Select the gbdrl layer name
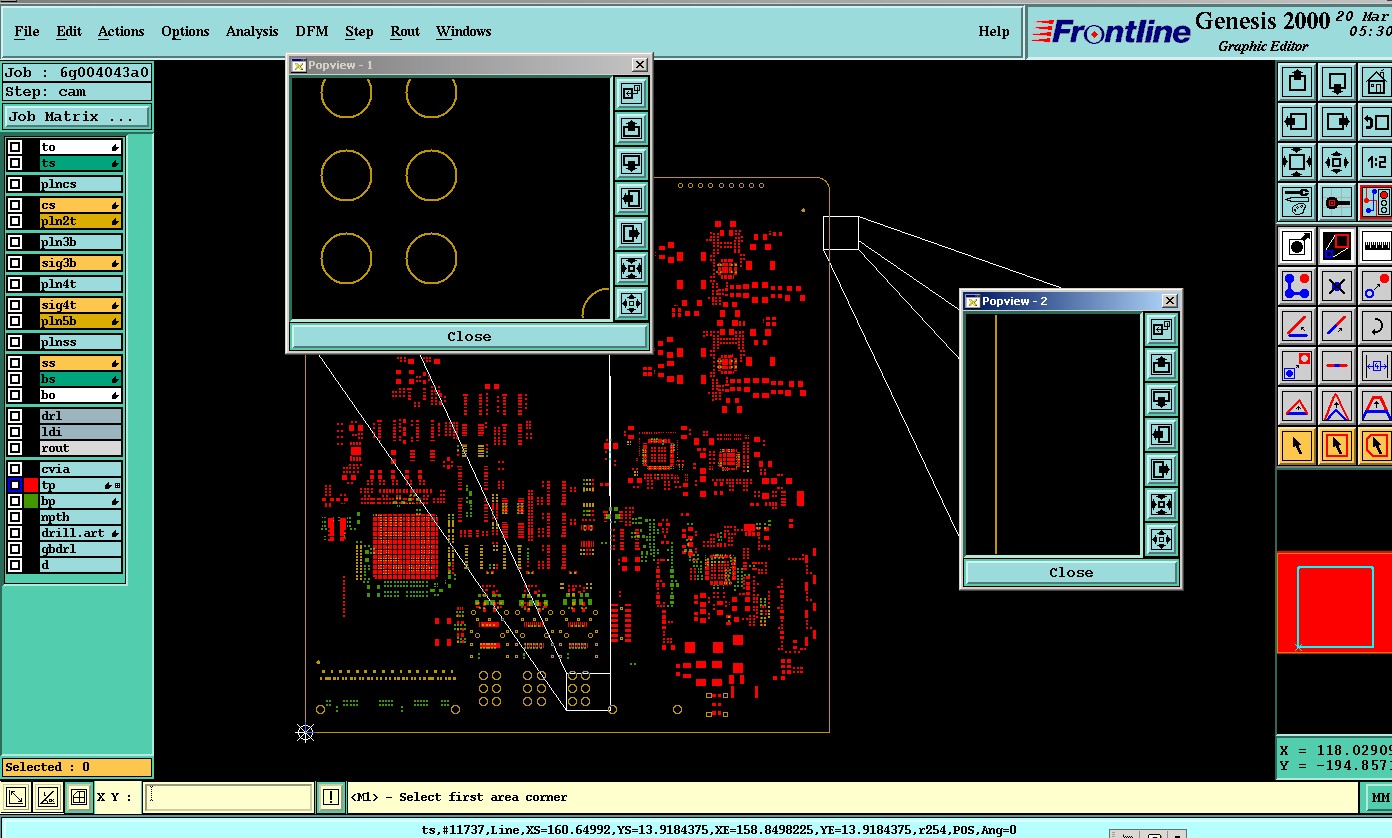Image resolution: width=1392 pixels, height=838 pixels. [80, 549]
